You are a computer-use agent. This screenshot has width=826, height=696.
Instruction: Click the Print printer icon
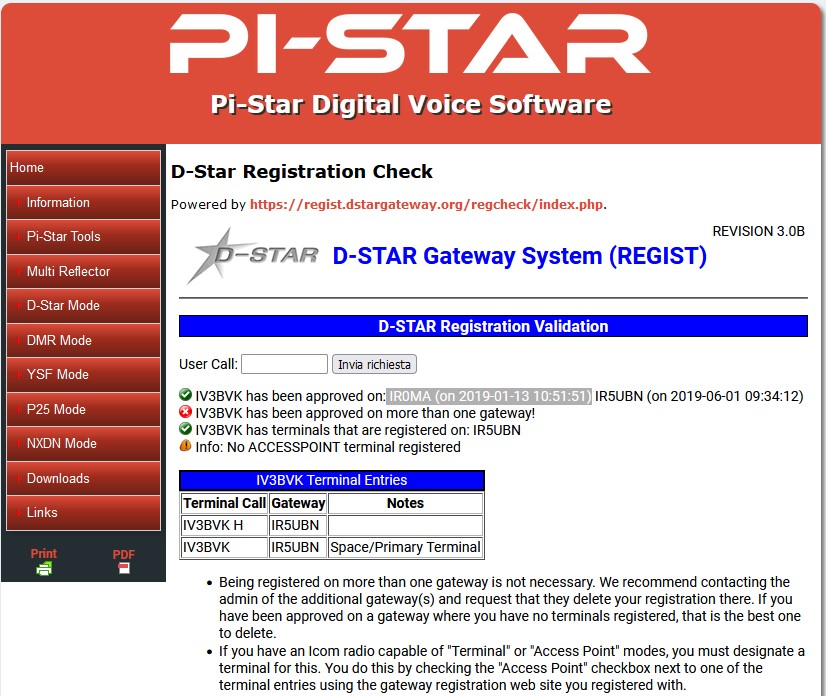click(44, 568)
